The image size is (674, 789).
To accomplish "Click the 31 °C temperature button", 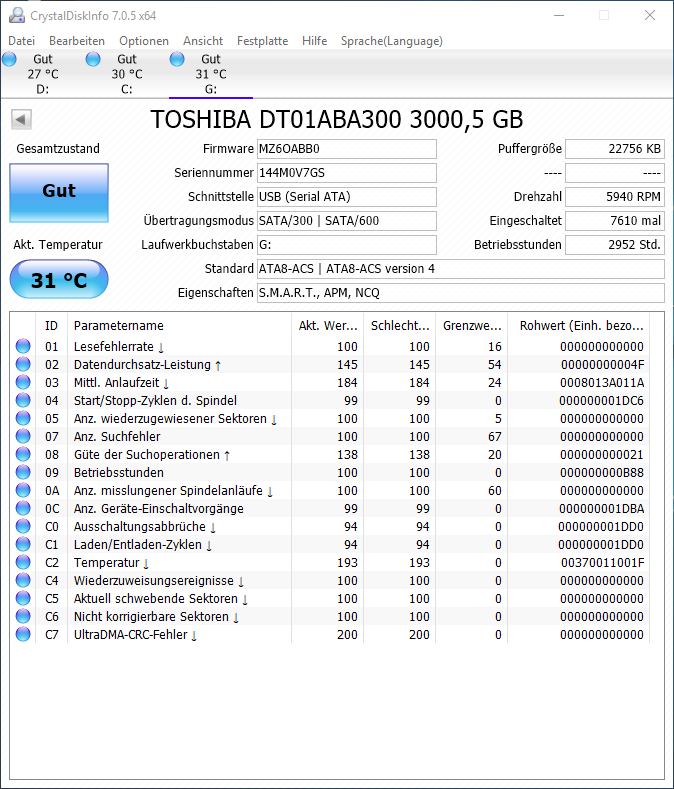I will click(59, 279).
